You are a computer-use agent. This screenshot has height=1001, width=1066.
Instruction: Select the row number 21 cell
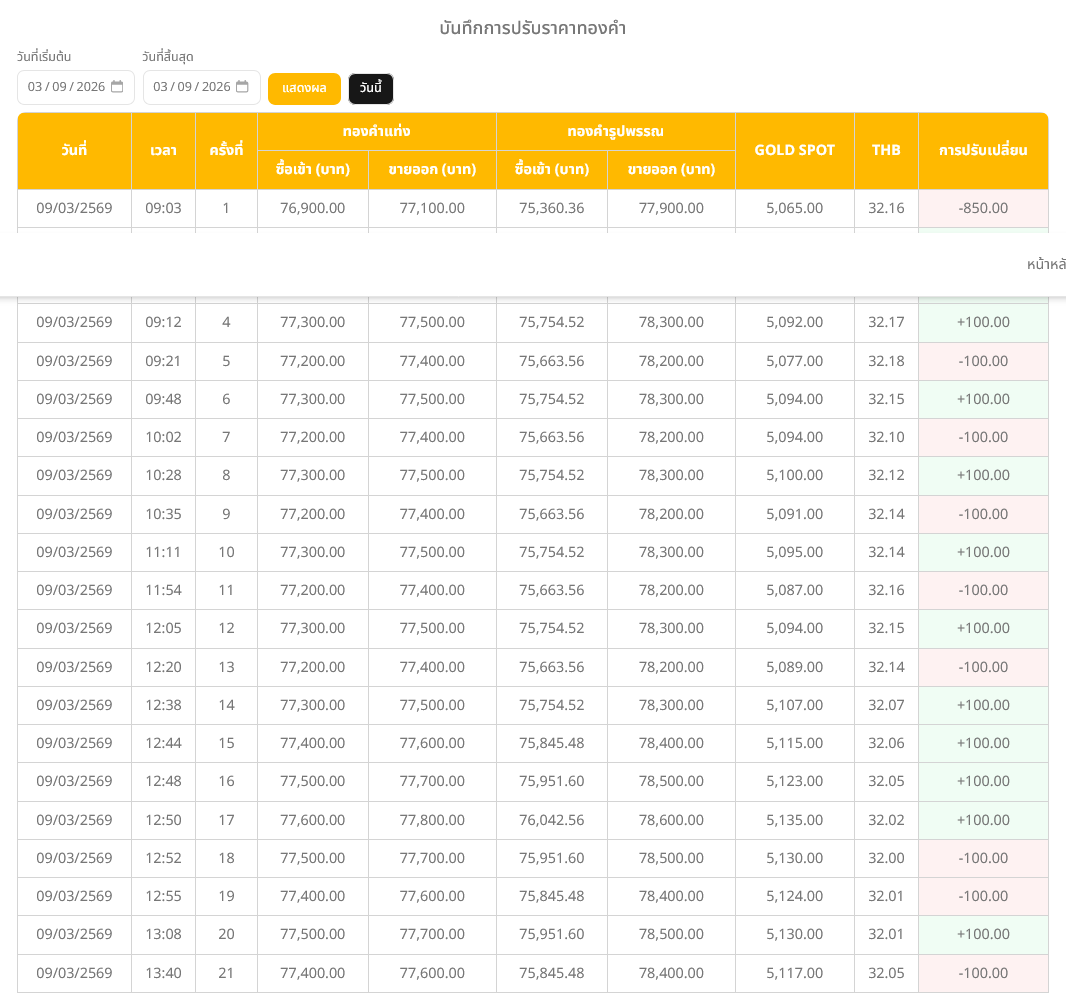[x=226, y=973]
